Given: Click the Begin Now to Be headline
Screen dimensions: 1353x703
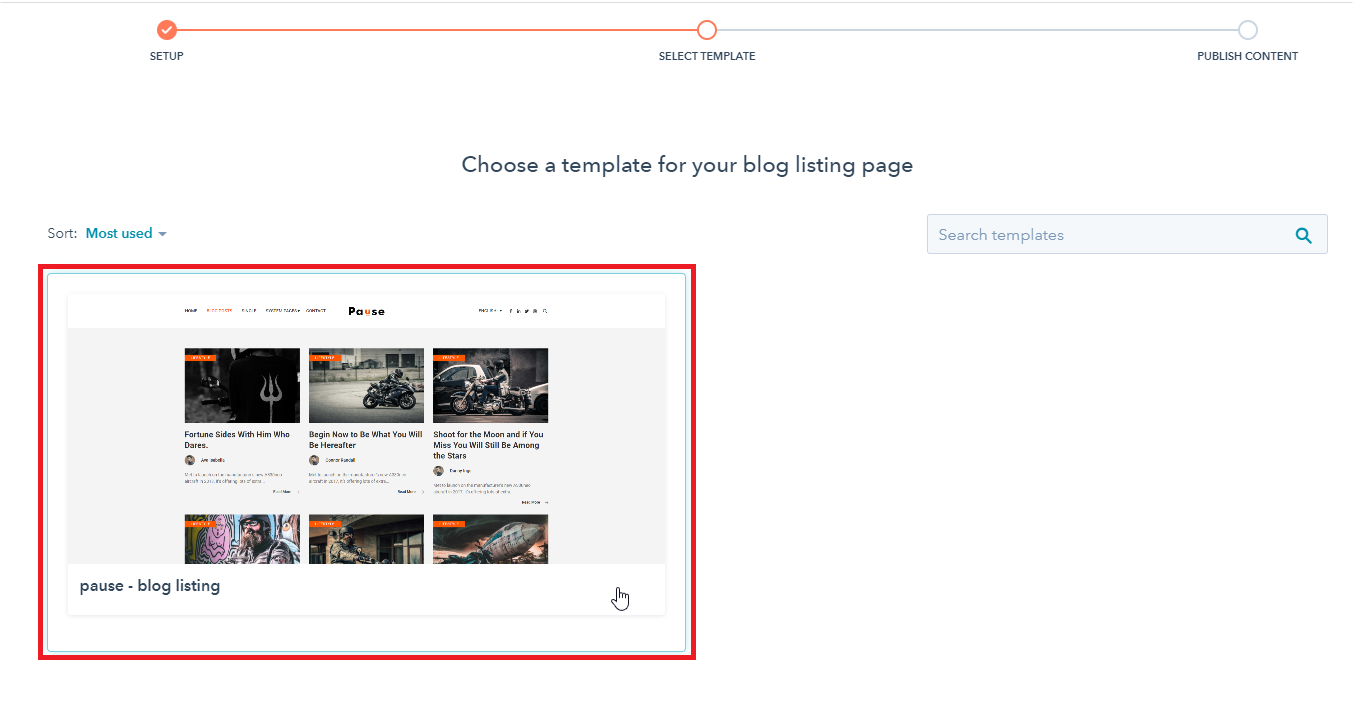Looking at the screenshot, I should click(x=365, y=440).
